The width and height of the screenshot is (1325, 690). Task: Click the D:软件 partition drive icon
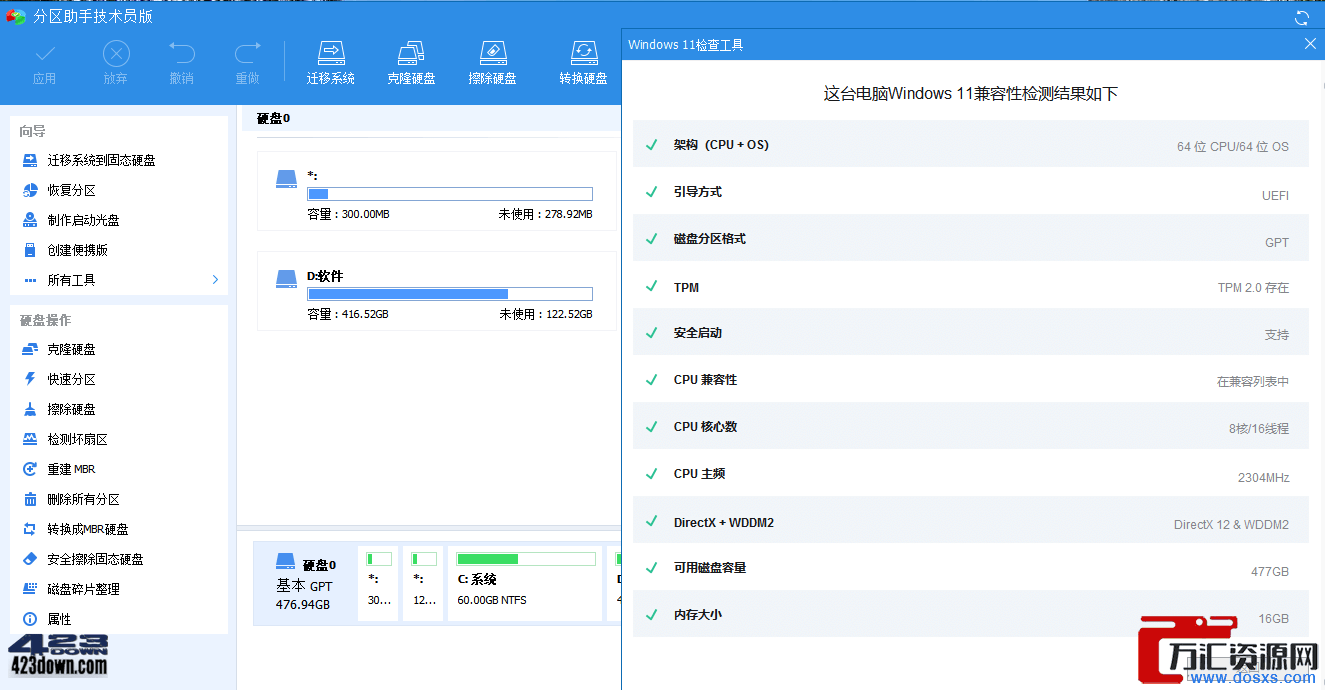pyautogui.click(x=287, y=280)
